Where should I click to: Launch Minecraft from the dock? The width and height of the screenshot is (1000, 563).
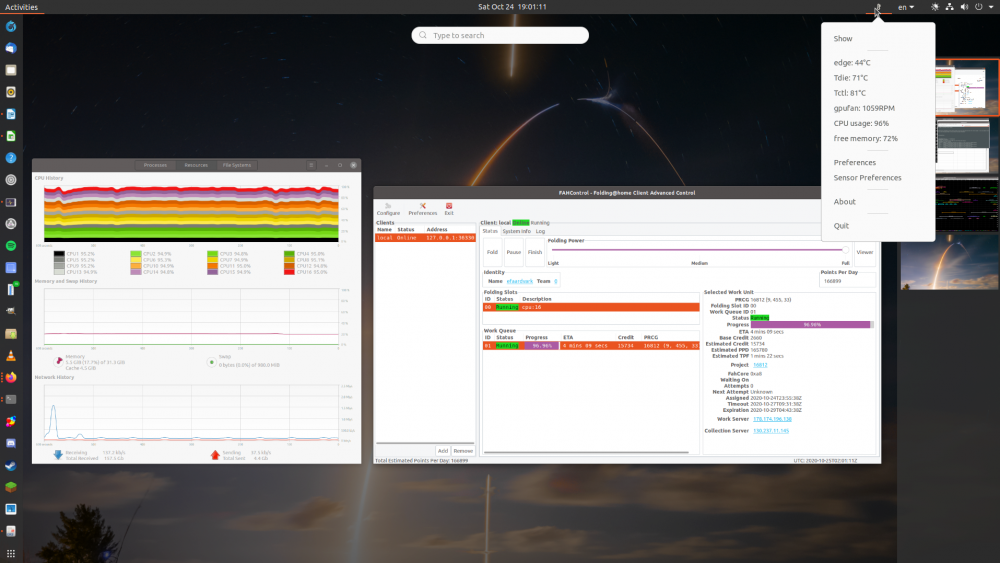click(x=11, y=487)
